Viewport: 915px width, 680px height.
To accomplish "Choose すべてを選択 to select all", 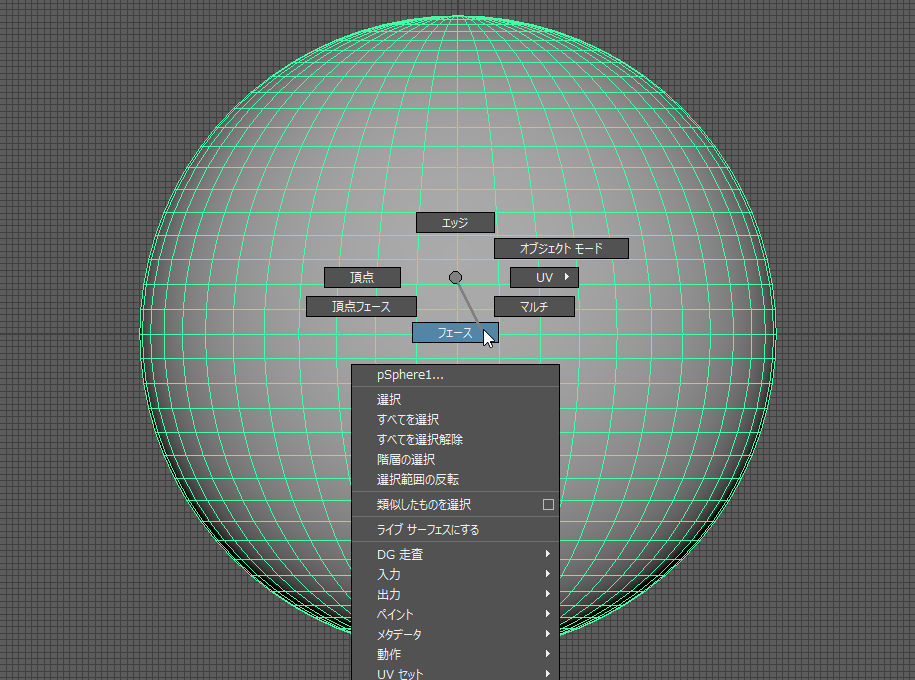I will pyautogui.click(x=407, y=419).
